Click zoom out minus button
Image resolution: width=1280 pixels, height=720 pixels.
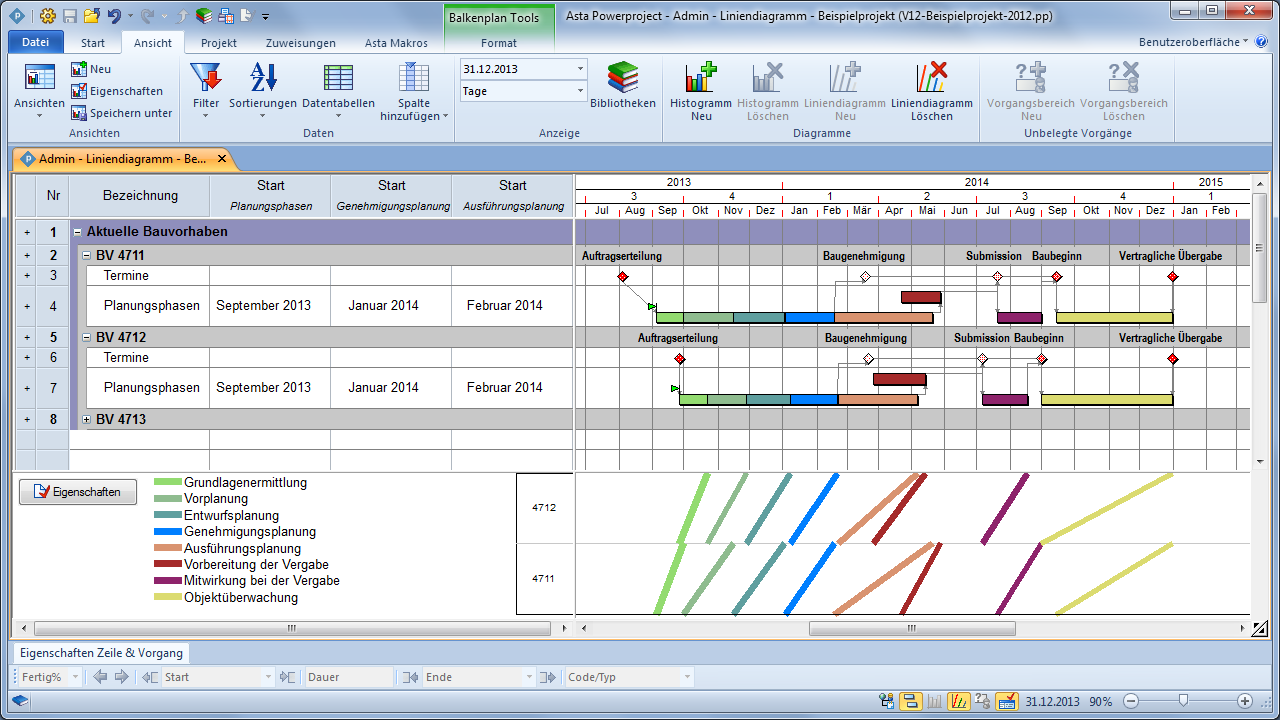[1131, 701]
